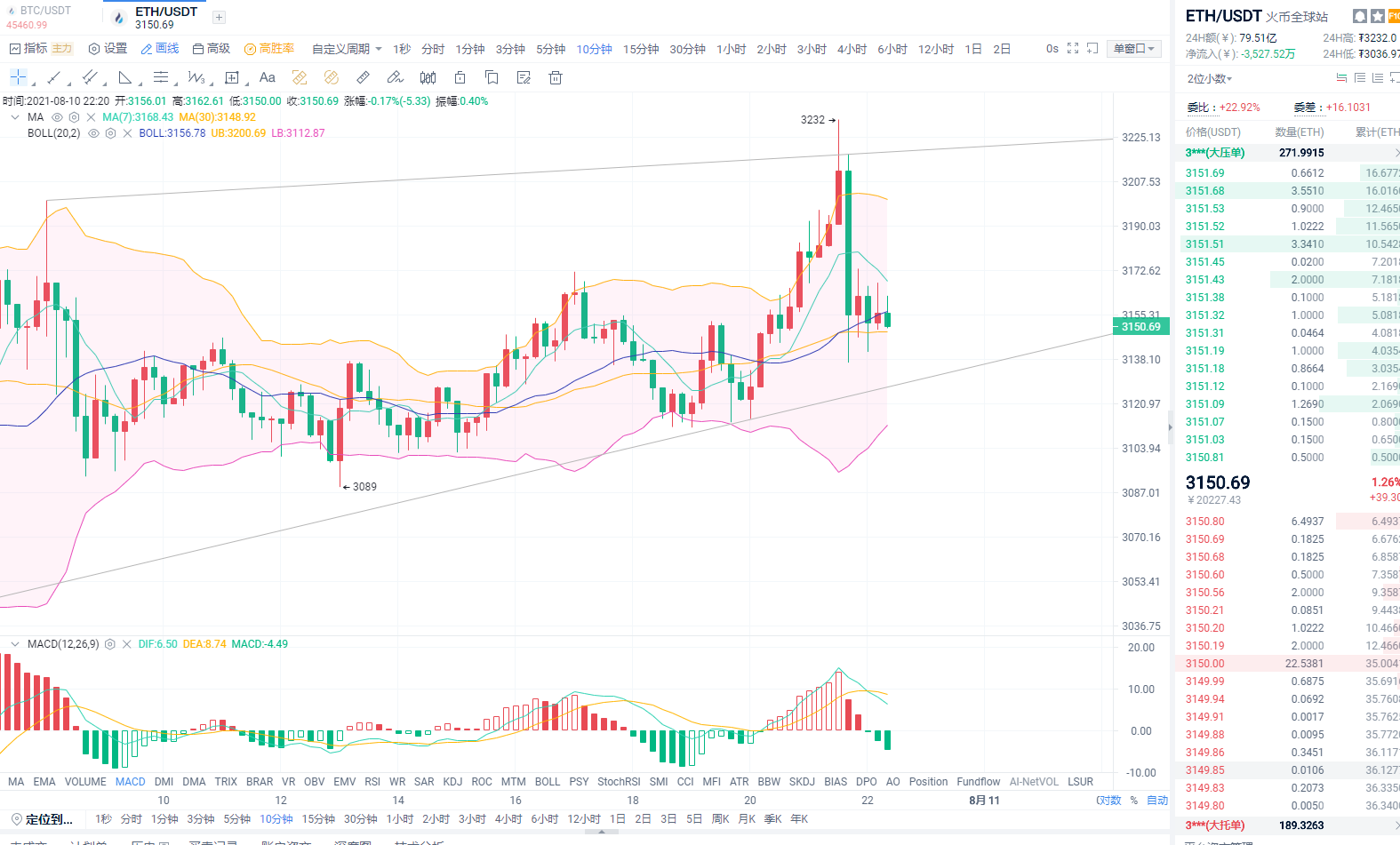The height and width of the screenshot is (845, 1400).
Task: Remove the MACD indicator with X
Action: [x=126, y=644]
